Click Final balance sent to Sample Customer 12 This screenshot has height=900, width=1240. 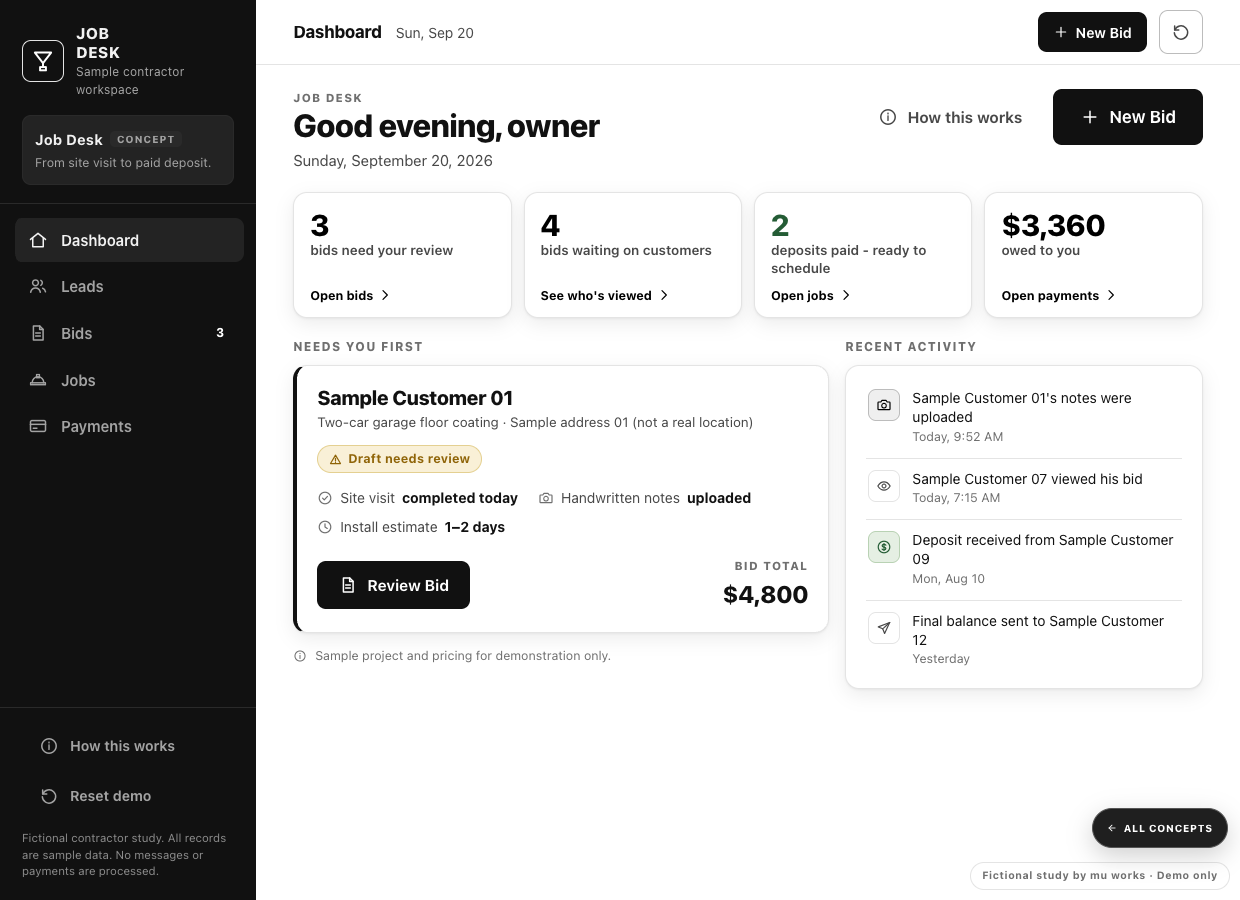(x=1024, y=639)
